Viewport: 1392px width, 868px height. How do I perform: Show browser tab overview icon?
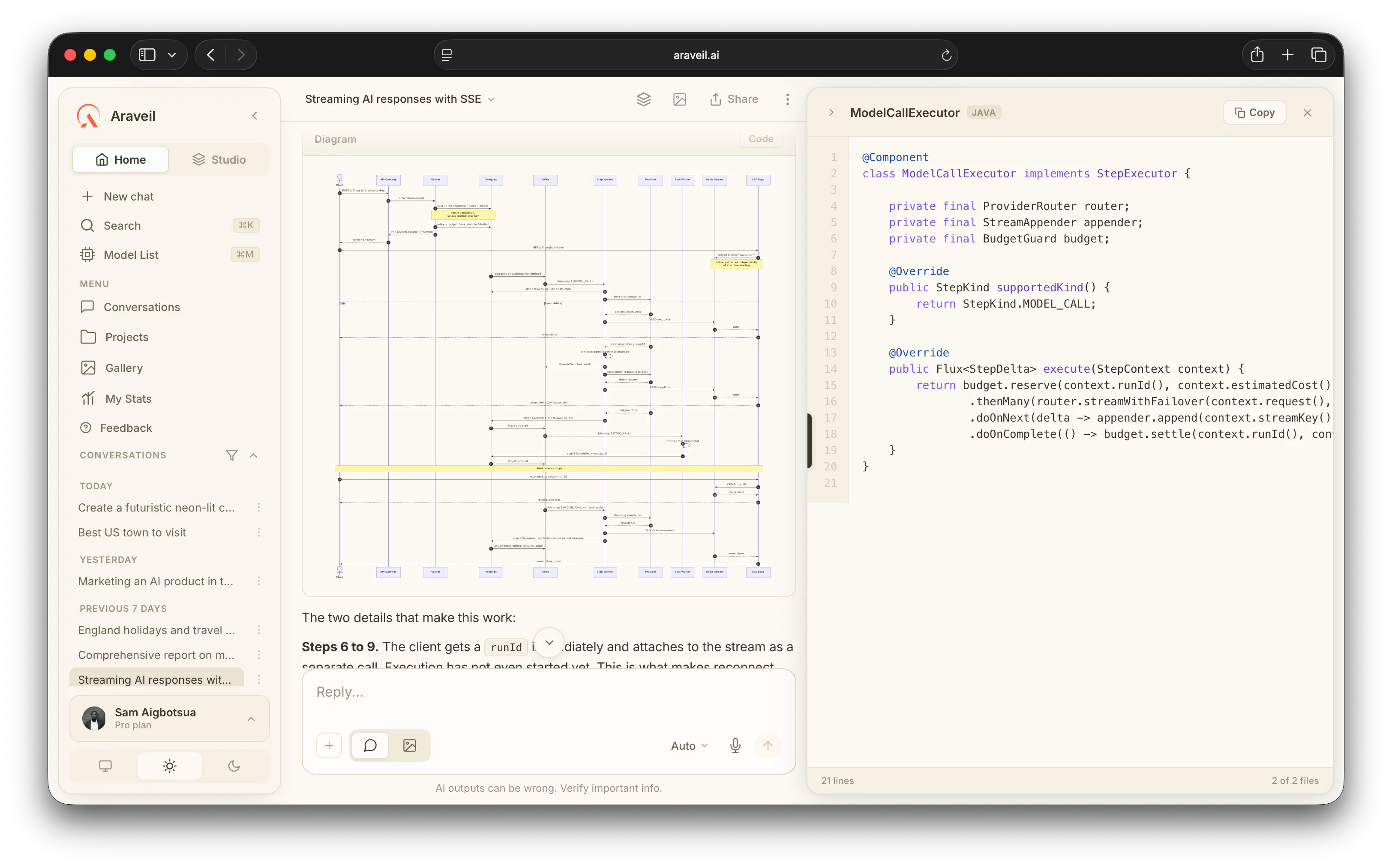point(1318,54)
